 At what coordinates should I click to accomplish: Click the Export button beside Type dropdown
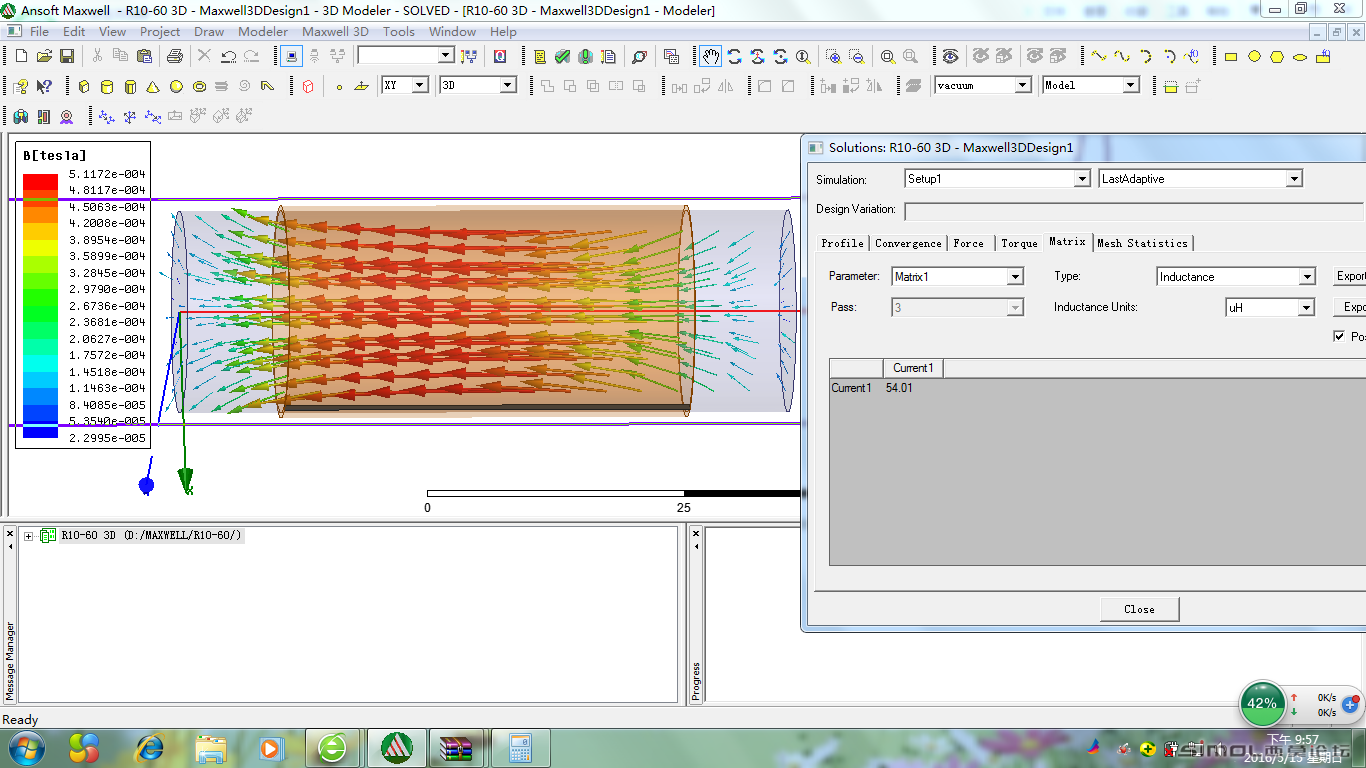(1351, 276)
